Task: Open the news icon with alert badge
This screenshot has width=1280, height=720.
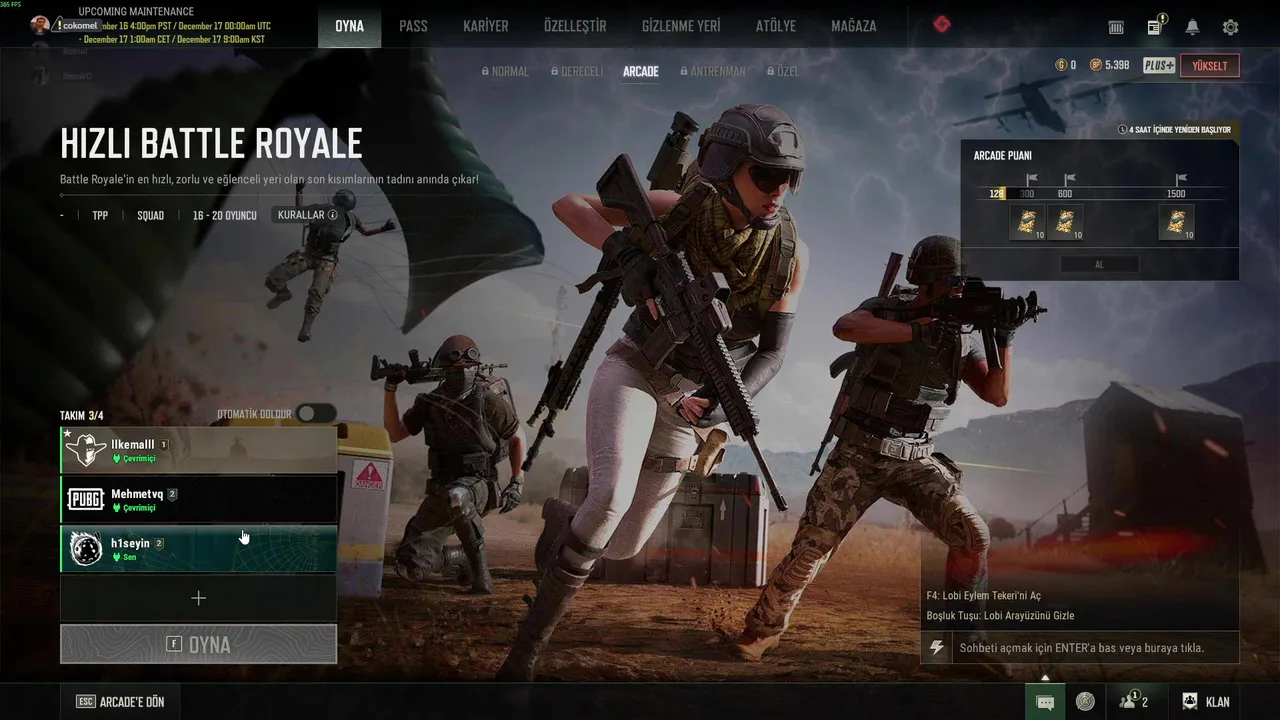Action: pyautogui.click(x=1155, y=26)
